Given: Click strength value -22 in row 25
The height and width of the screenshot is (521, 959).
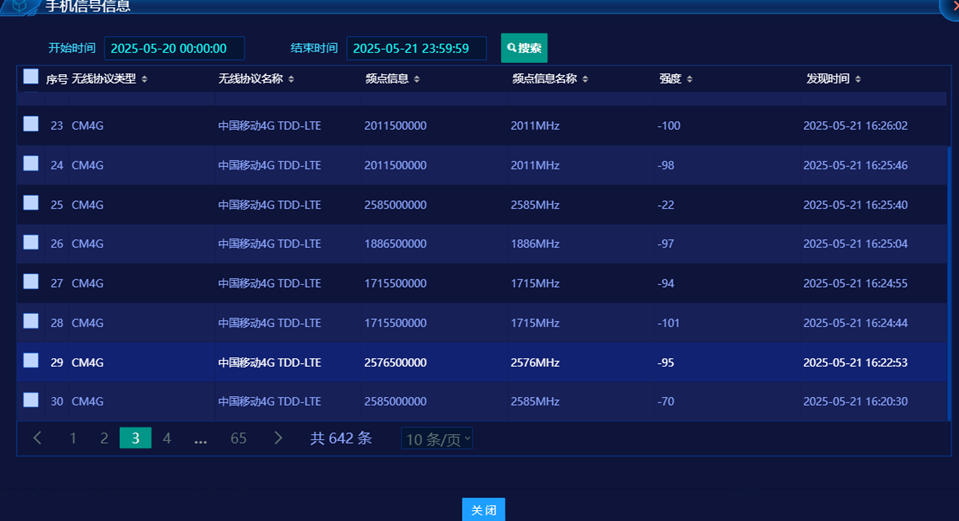Looking at the screenshot, I should tap(665, 205).
